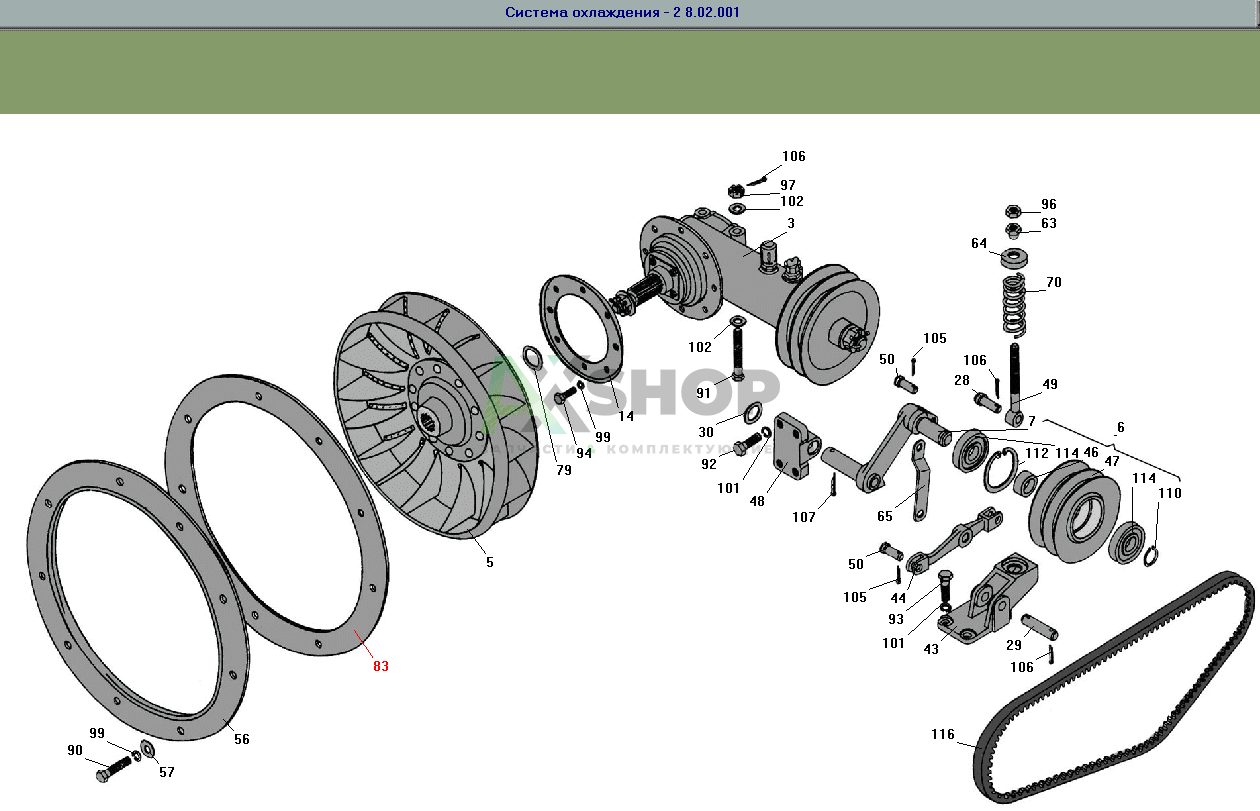Click the coil spring part drawing
The height and width of the screenshot is (811, 1260).
[x=1016, y=306]
